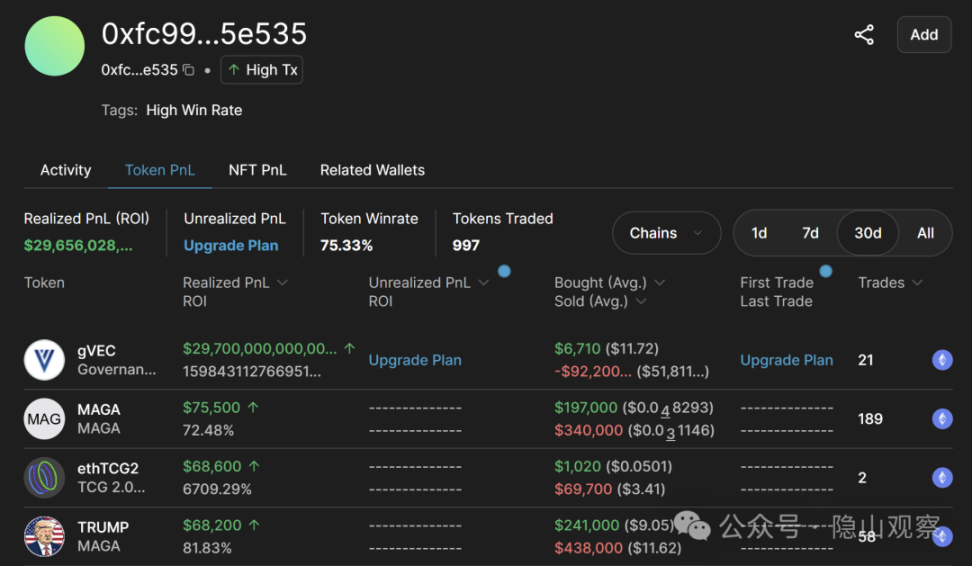The width and height of the screenshot is (972, 566).
Task: Click the High Tx badge
Action: 262,70
